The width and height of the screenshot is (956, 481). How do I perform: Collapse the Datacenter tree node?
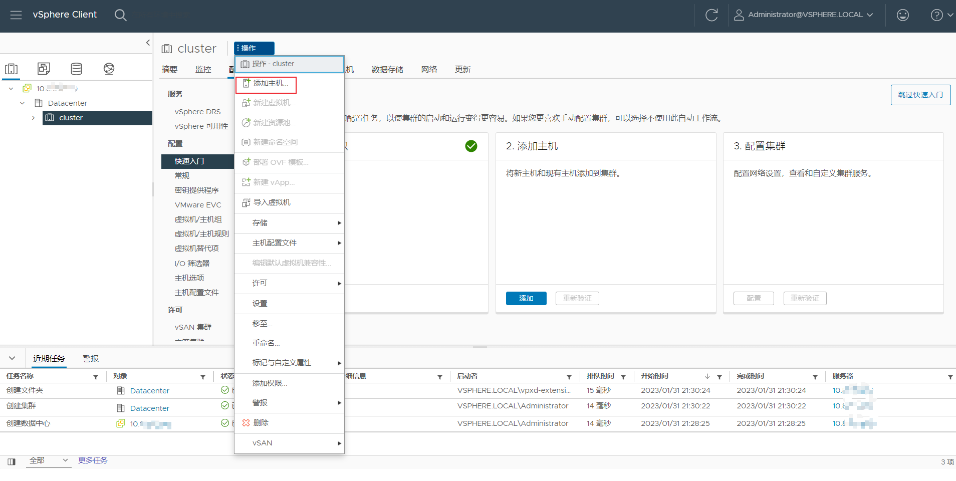pos(22,103)
